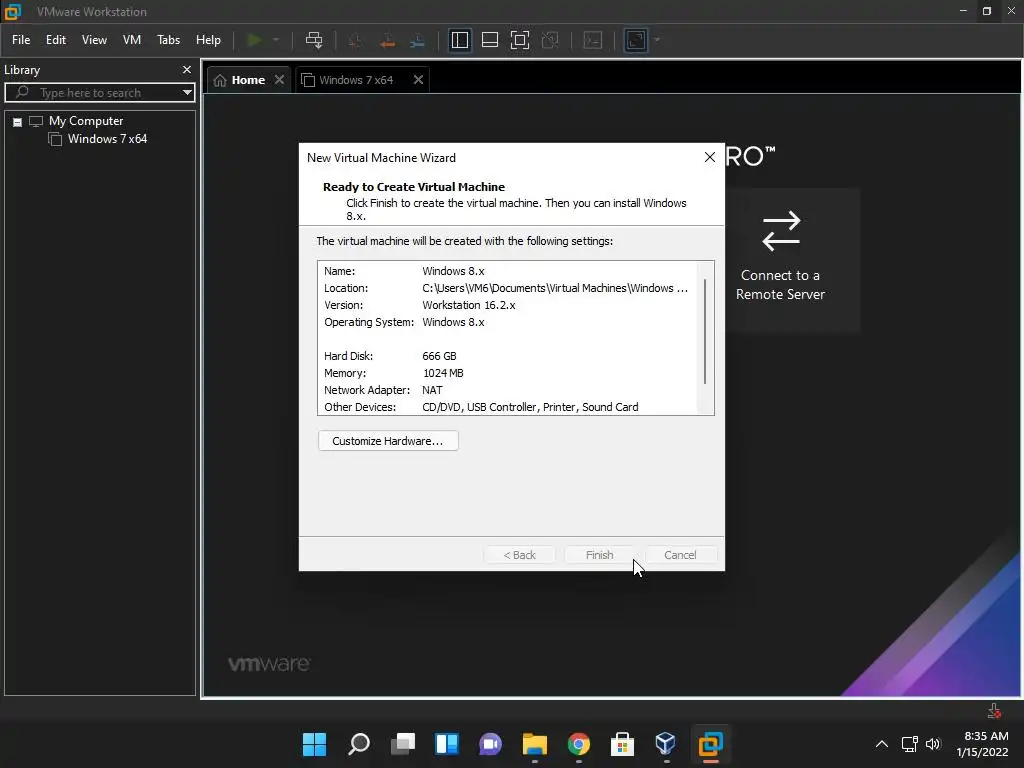Close the New Virtual Machine Wizard dialog
The height and width of the screenshot is (768, 1024).
click(710, 157)
